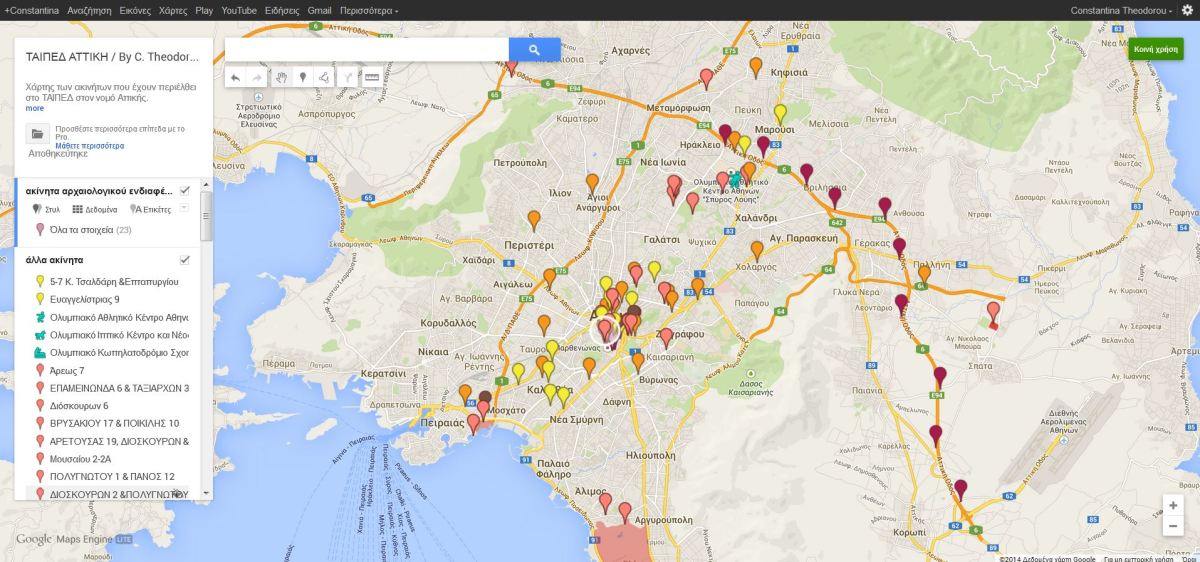
Task: Click the blue search button
Action: click(534, 49)
